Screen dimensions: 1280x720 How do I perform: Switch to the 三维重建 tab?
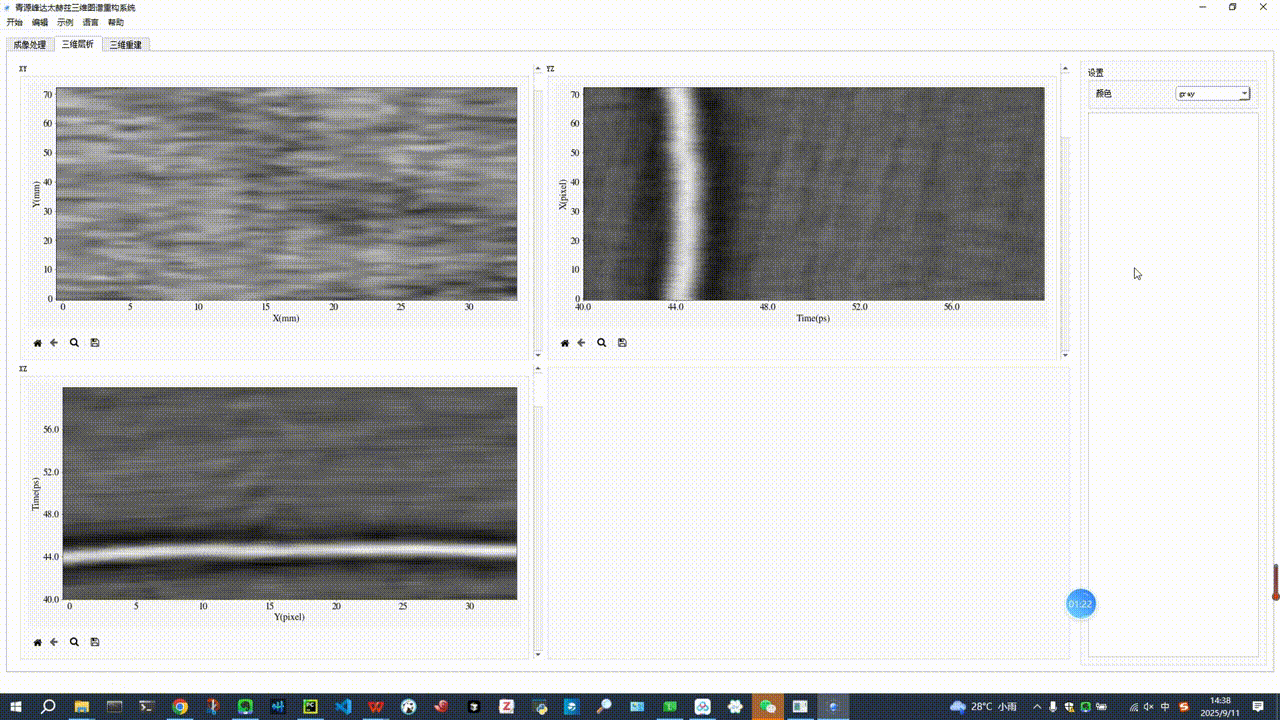point(126,45)
